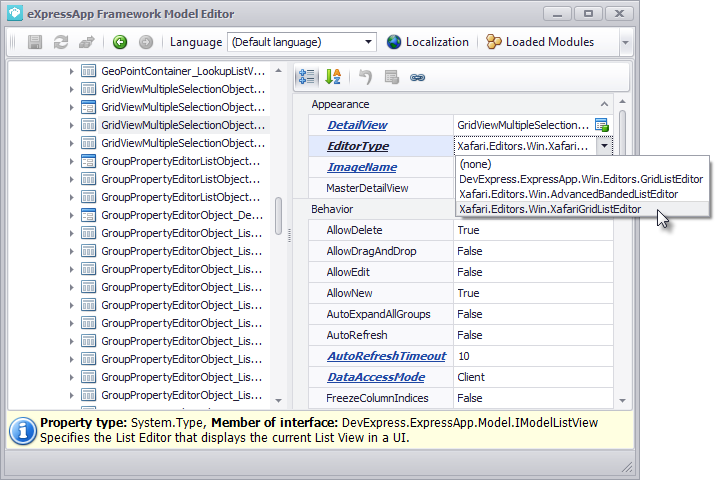The image size is (715, 480).
Task: Expand the GeoPointContainer_LookupListV node
Action: [x=71, y=71]
